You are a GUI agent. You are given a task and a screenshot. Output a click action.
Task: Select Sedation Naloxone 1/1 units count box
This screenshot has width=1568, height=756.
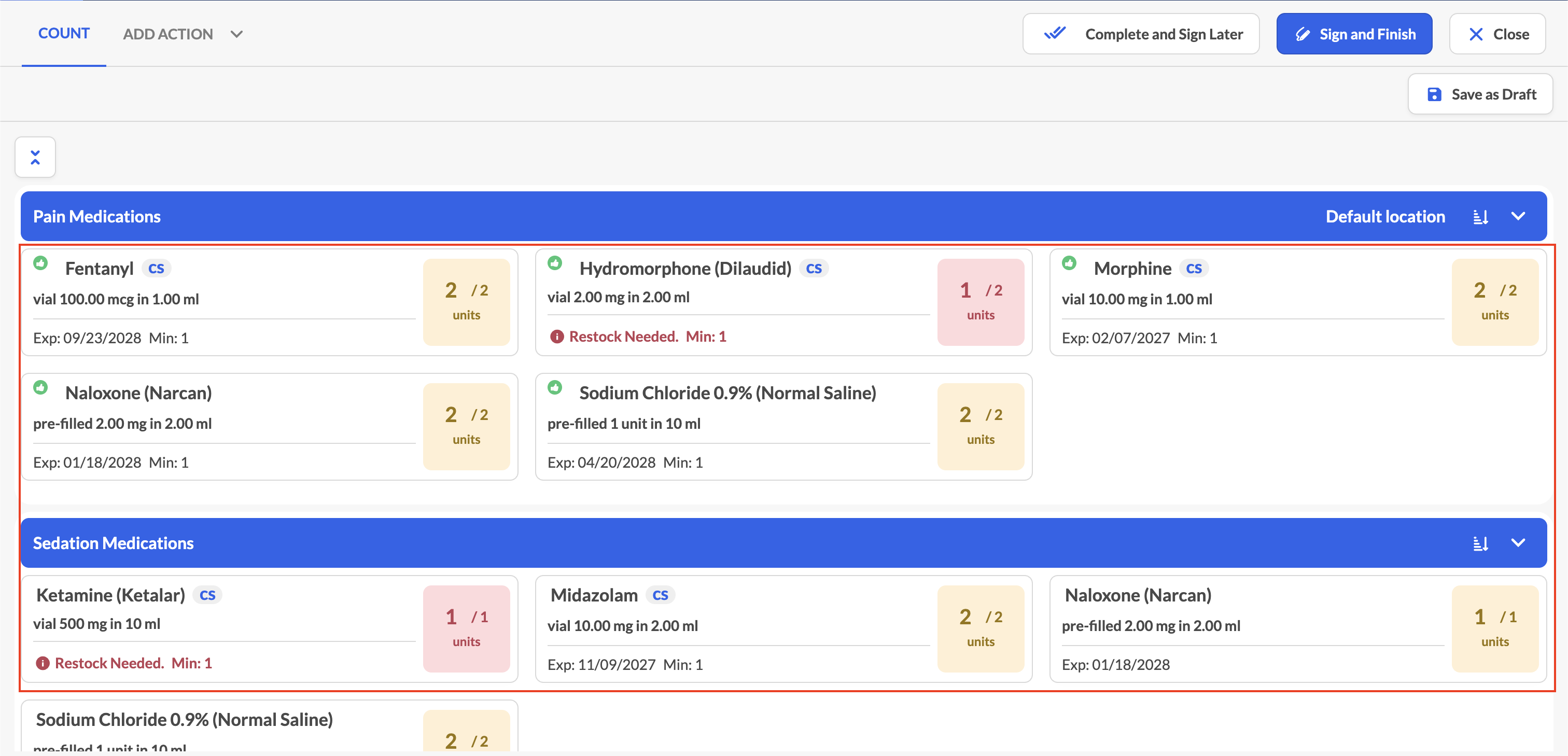1495,629
